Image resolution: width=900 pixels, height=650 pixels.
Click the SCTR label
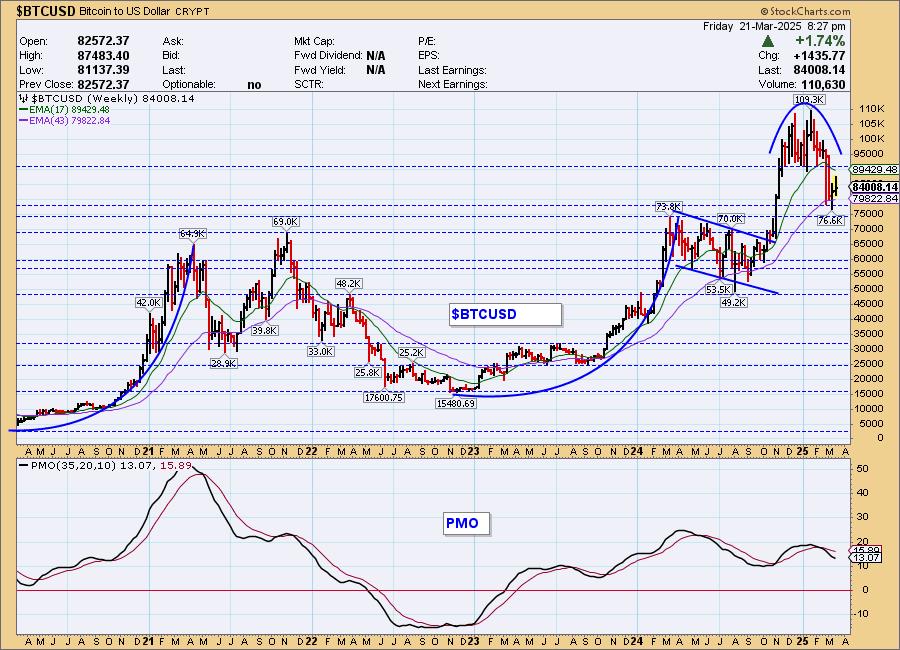pos(309,84)
